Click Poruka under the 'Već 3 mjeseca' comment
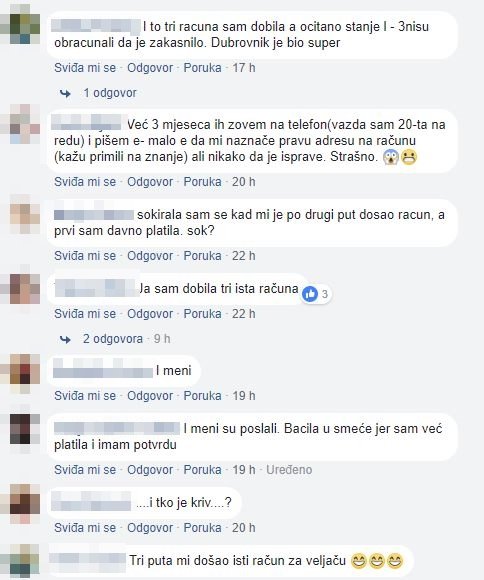This screenshot has width=484, height=580. pyautogui.click(x=202, y=182)
